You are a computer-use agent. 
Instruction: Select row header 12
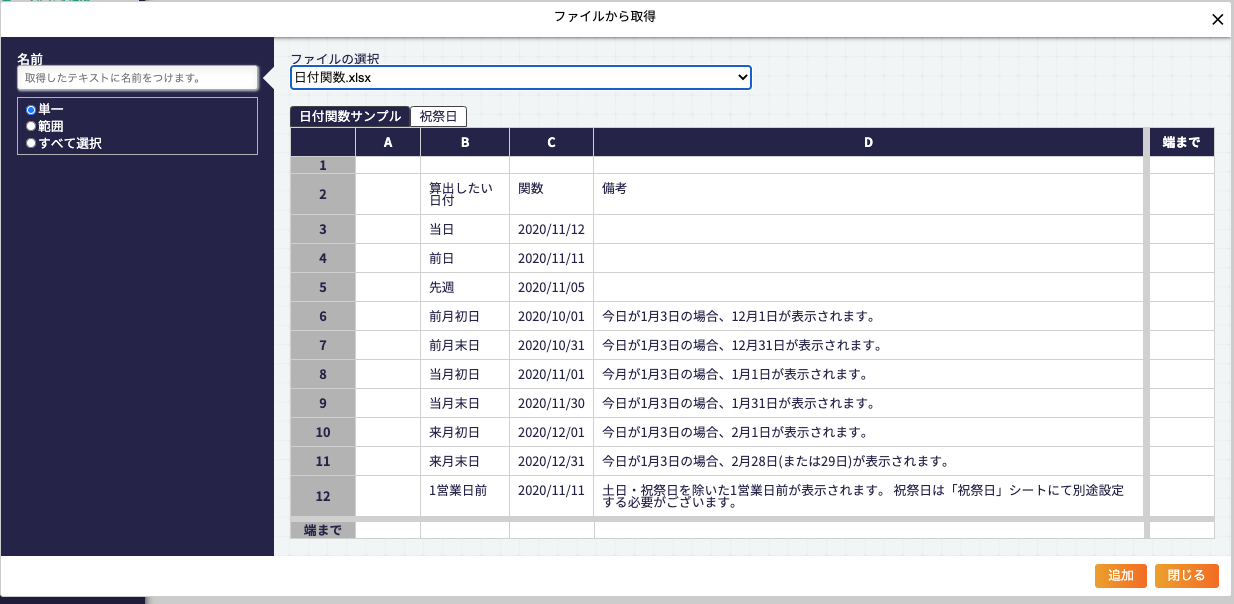tap(323, 496)
